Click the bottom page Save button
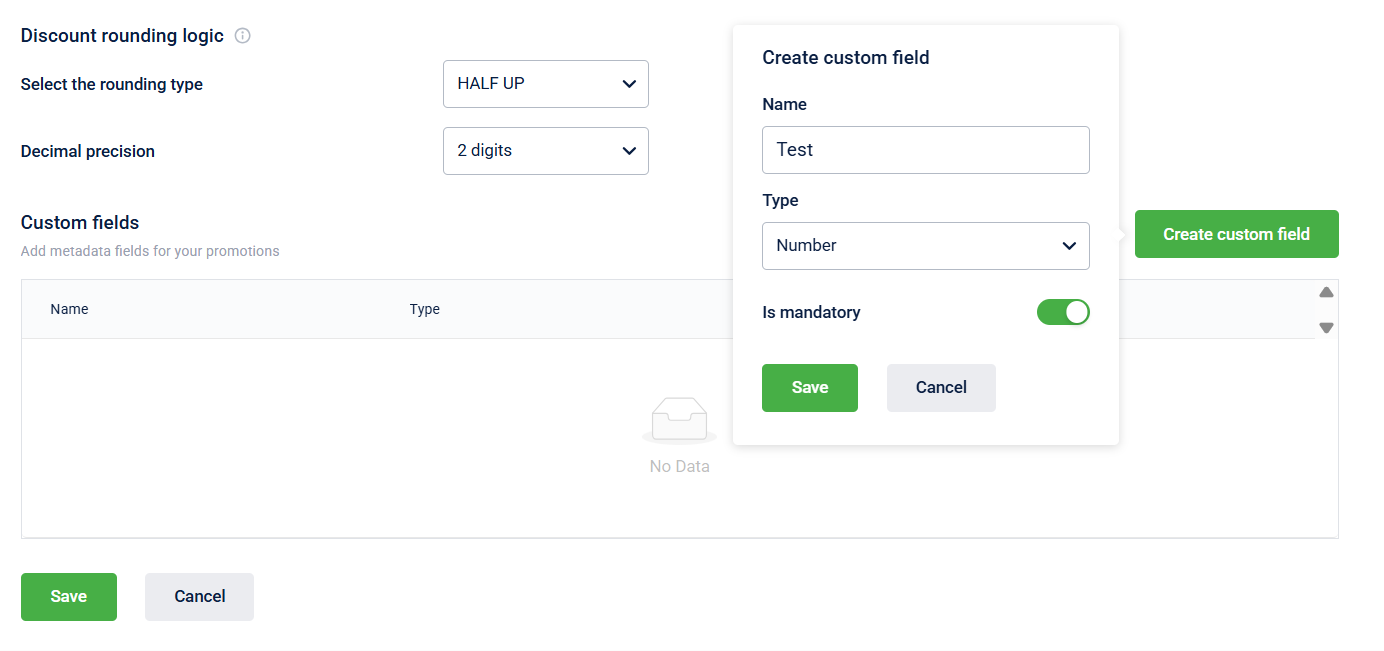1384x651 pixels. coord(68,597)
